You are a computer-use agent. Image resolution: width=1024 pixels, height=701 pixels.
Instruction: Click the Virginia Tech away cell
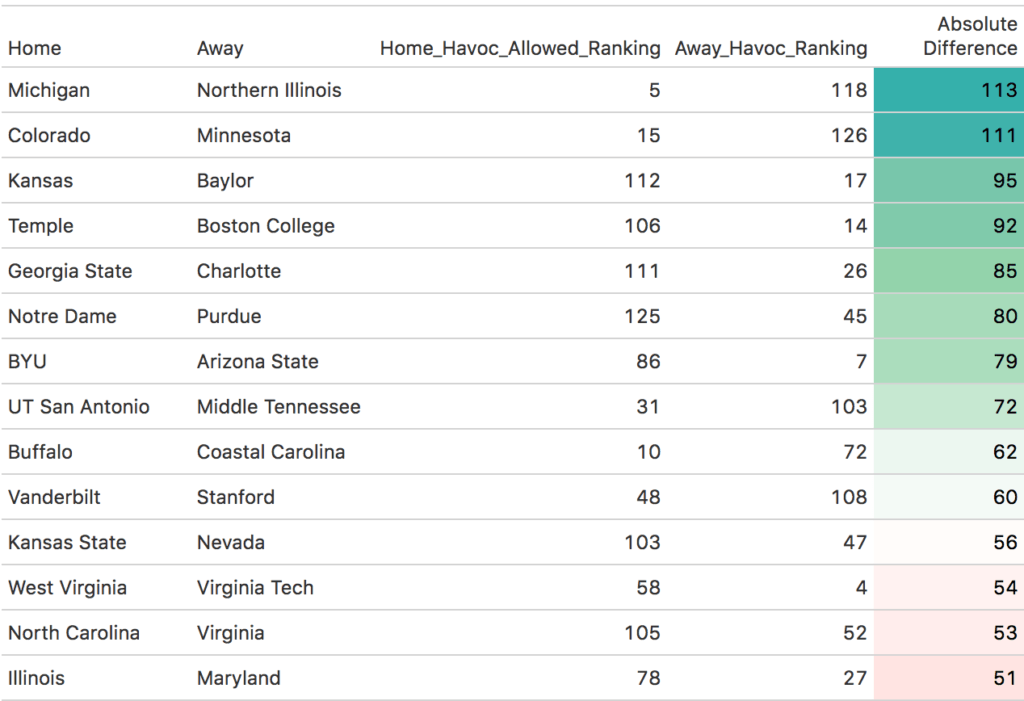255,588
